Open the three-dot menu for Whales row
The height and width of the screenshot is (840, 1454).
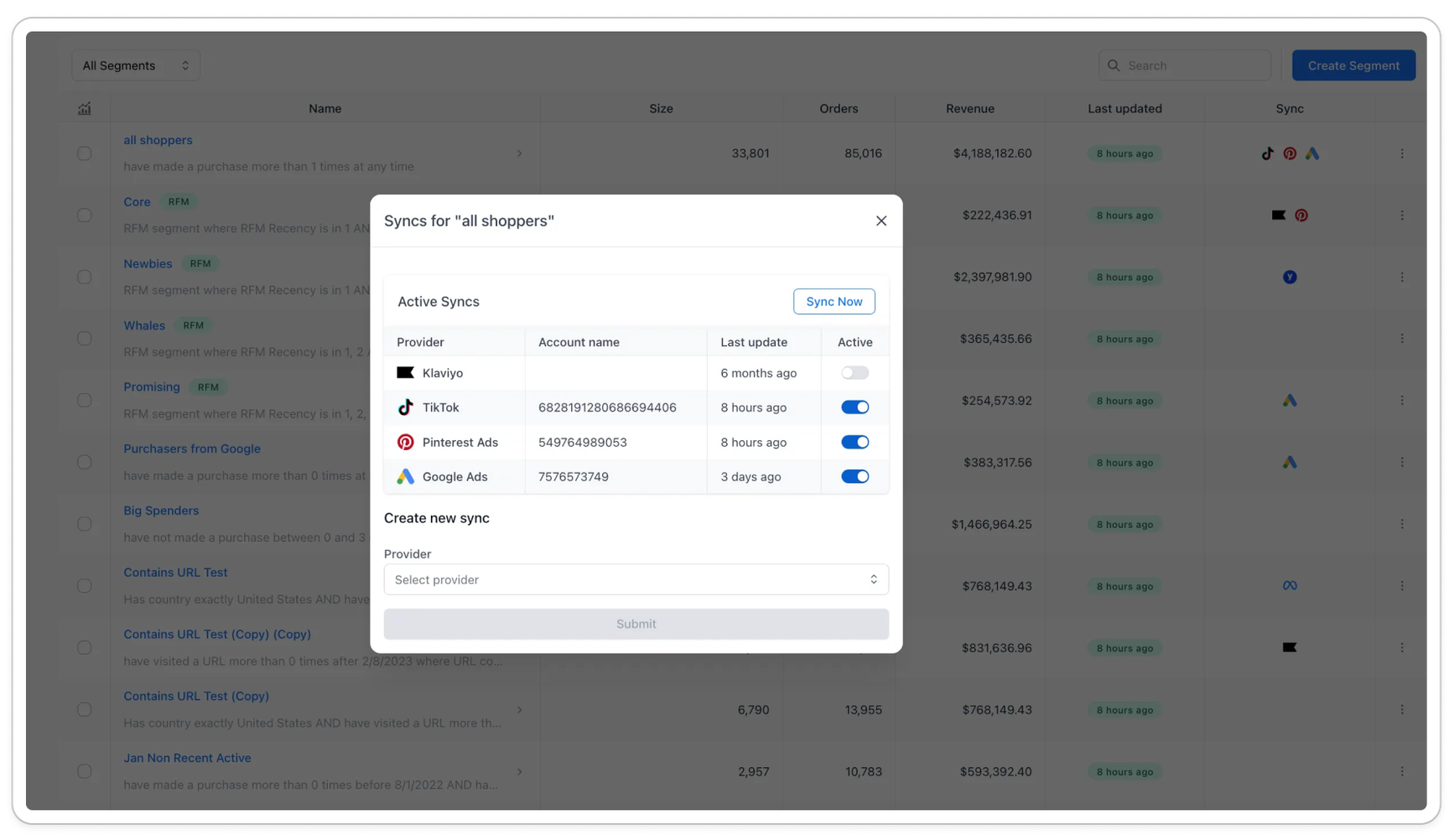[1401, 339]
